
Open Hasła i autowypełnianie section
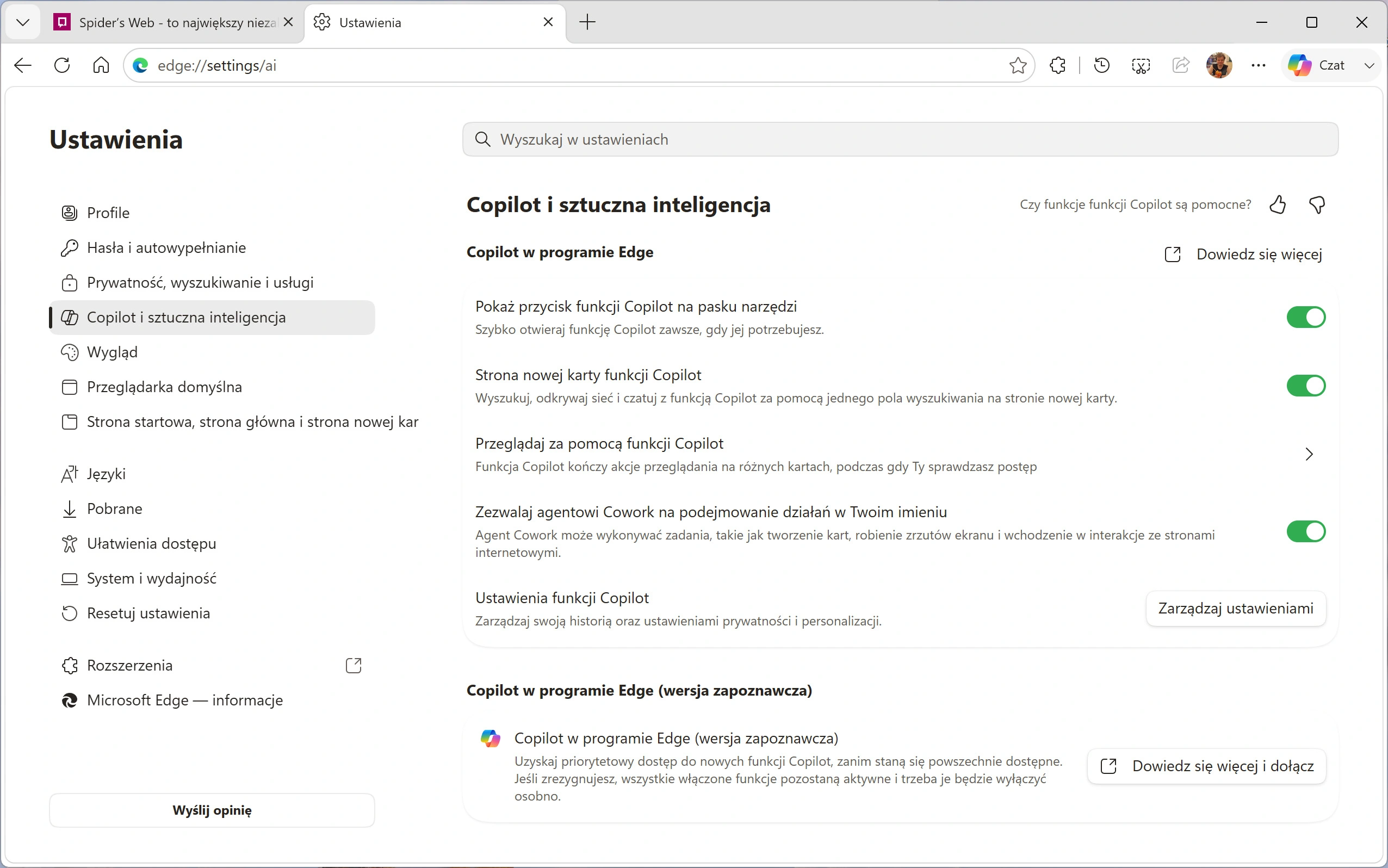click(x=211, y=248)
